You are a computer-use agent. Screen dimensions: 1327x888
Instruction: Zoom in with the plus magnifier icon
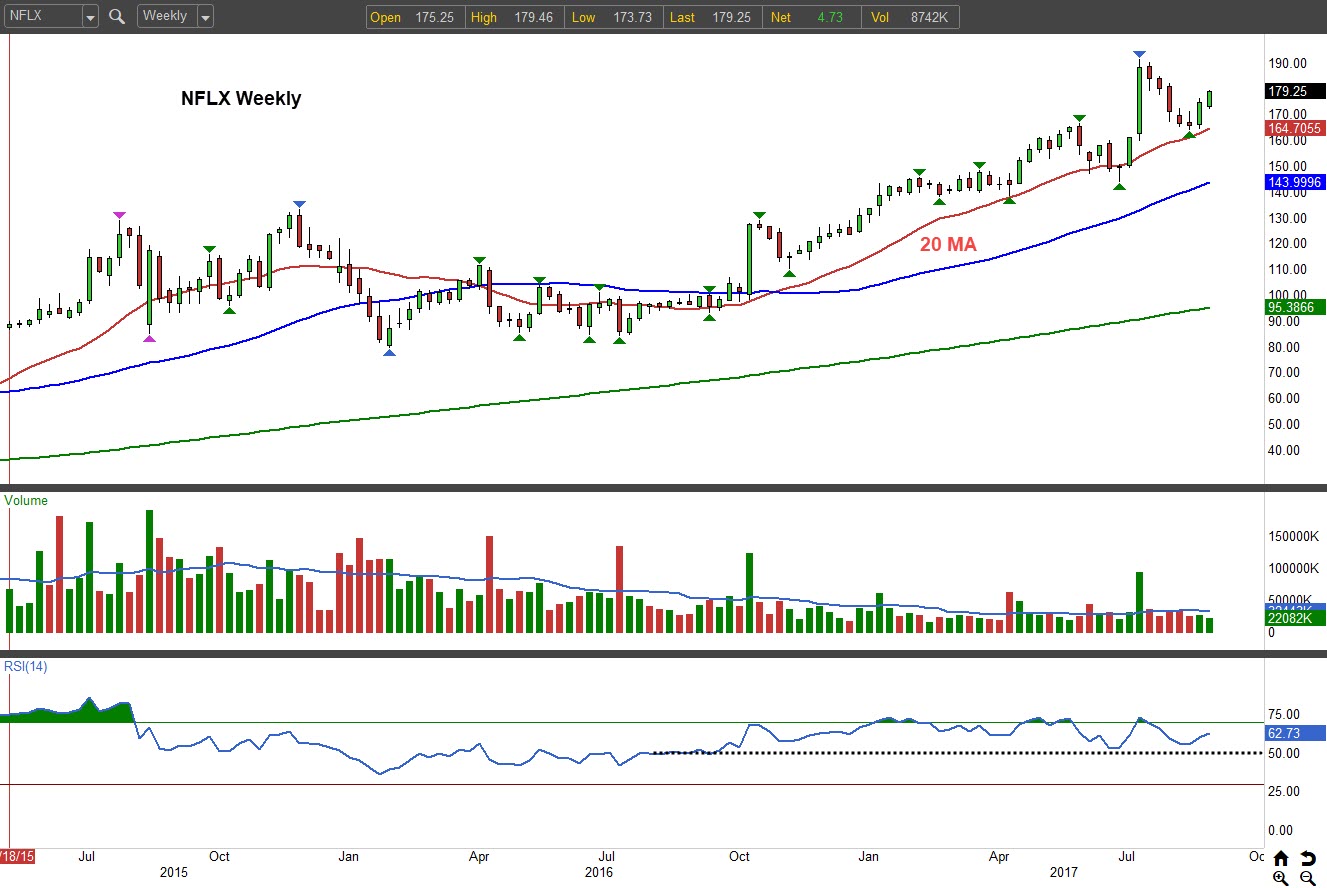click(x=1281, y=878)
